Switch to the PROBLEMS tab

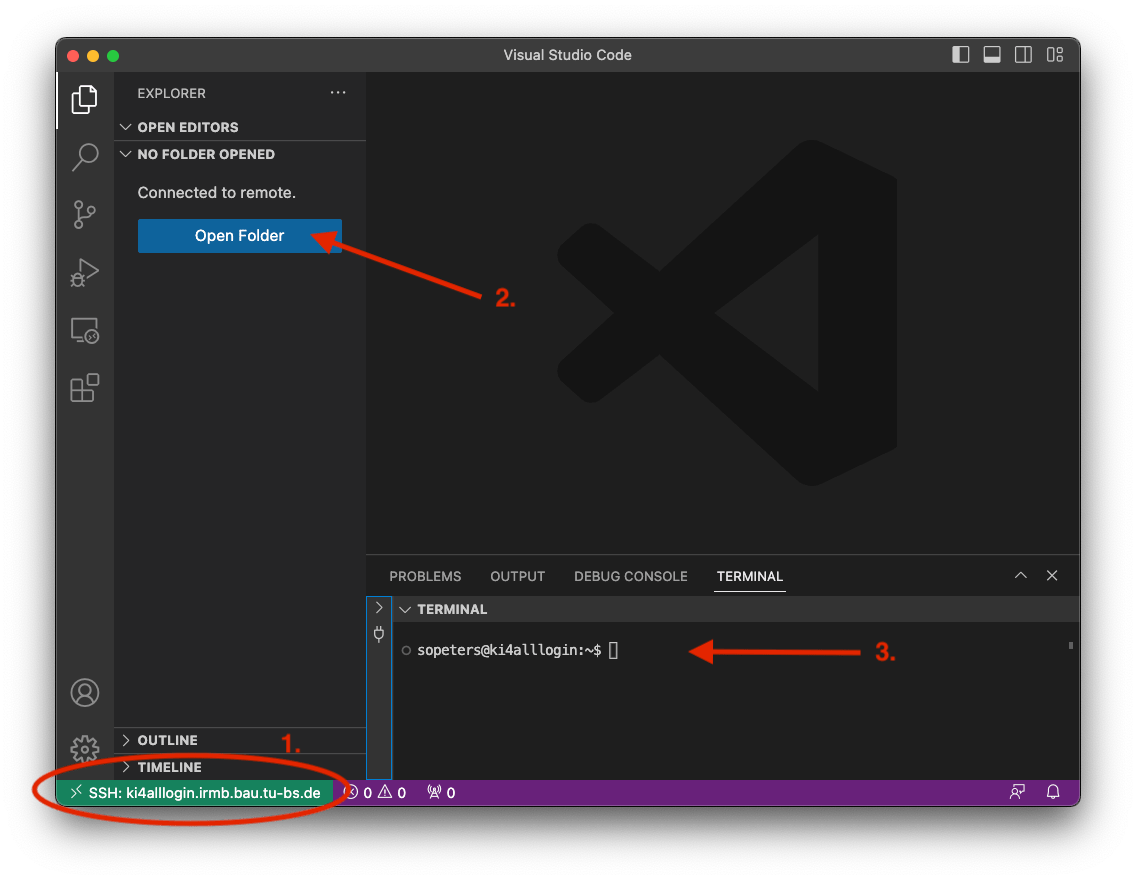pyautogui.click(x=425, y=577)
